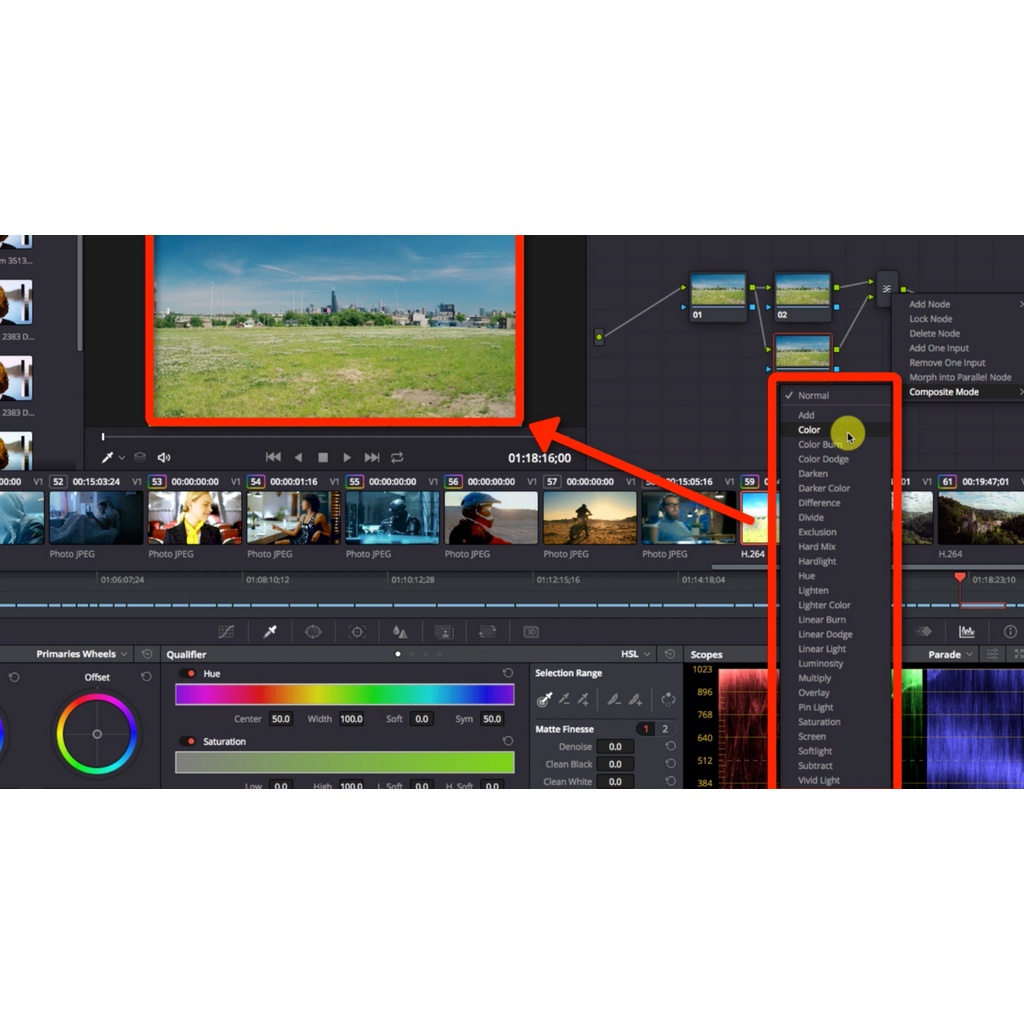Open the Scopes palette icon in toolbar
Image resolution: width=1024 pixels, height=1024 pixels.
[966, 632]
